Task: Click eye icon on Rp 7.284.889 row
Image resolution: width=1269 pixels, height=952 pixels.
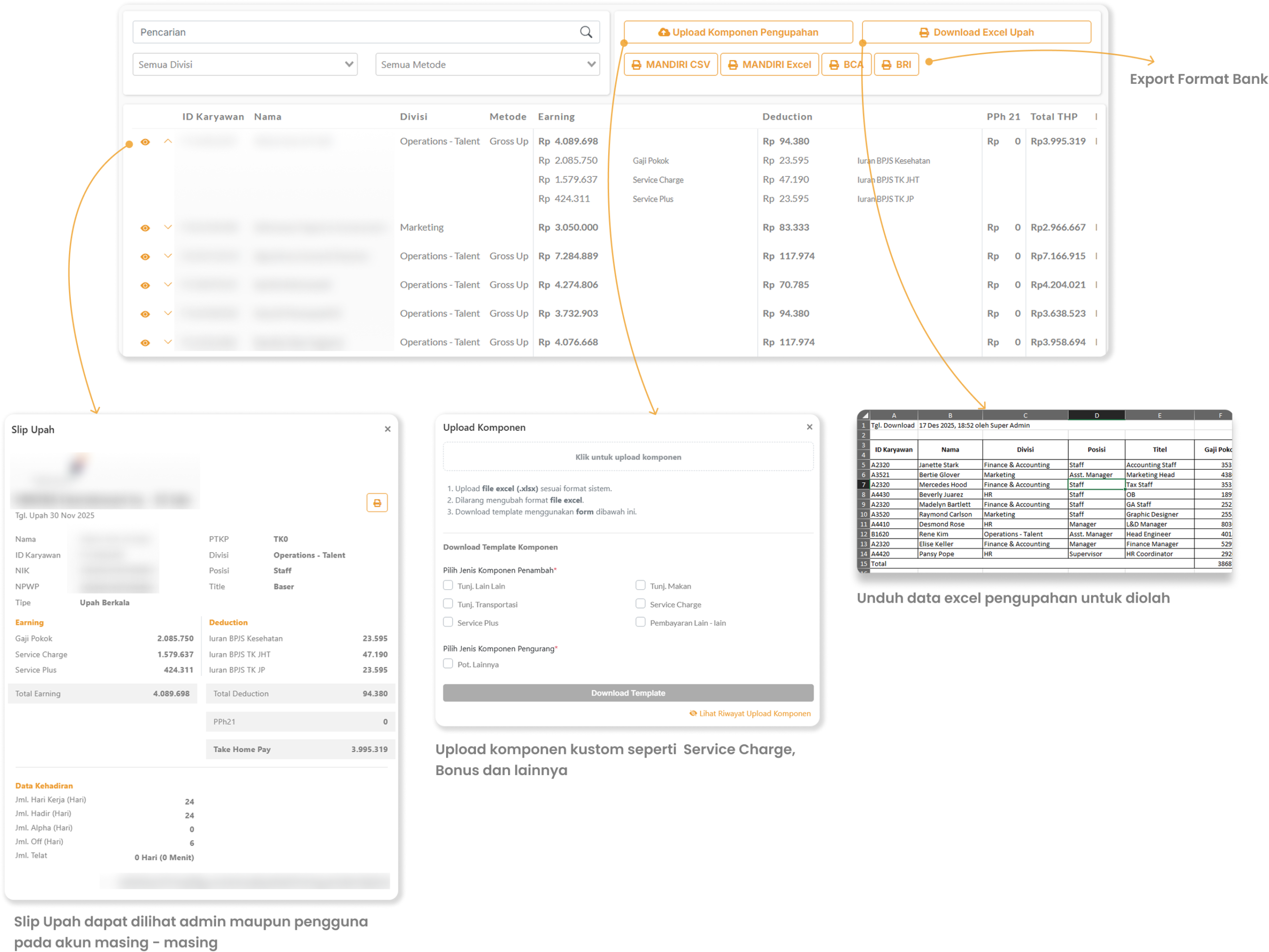Action: tap(145, 256)
